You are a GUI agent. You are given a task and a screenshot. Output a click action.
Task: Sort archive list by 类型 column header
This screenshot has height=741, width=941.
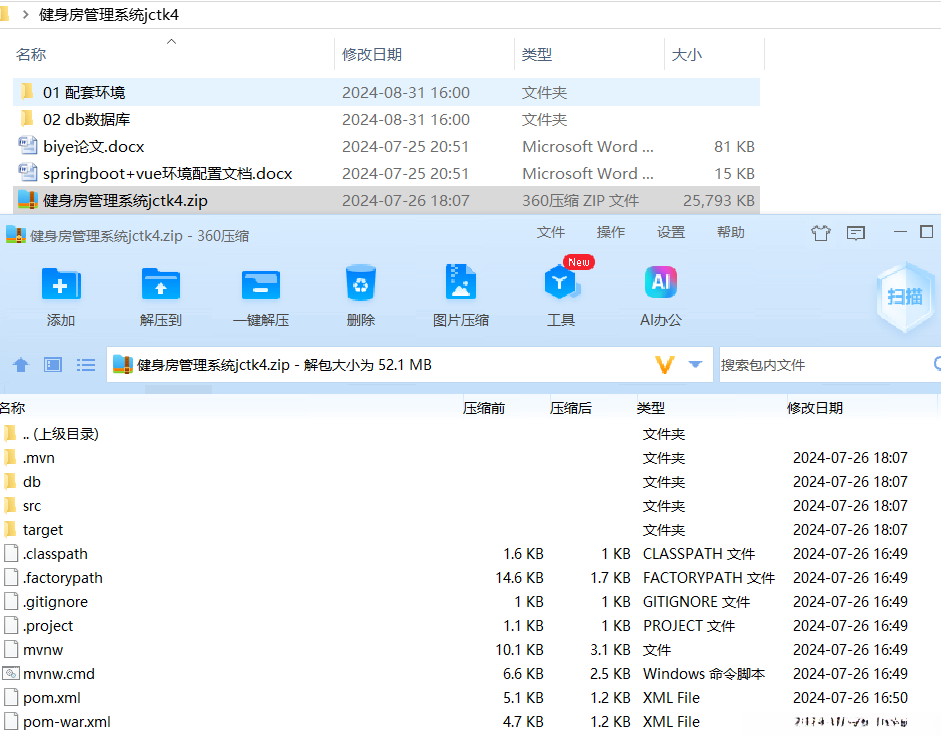pos(651,408)
